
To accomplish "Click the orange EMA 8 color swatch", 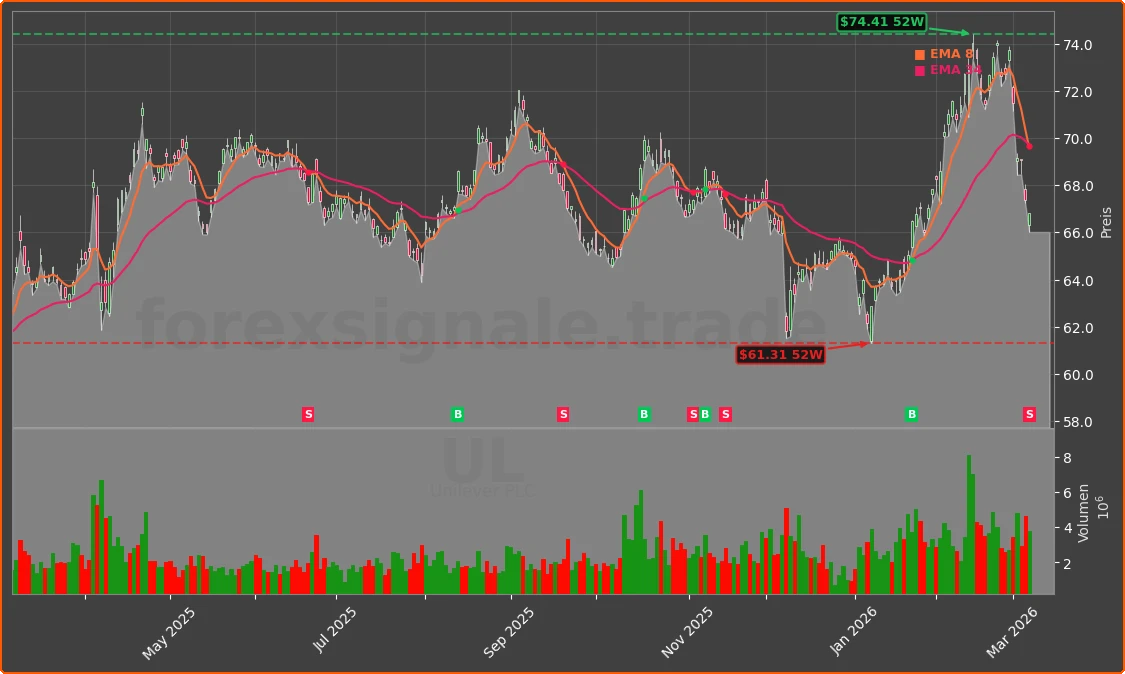I will 919,53.
